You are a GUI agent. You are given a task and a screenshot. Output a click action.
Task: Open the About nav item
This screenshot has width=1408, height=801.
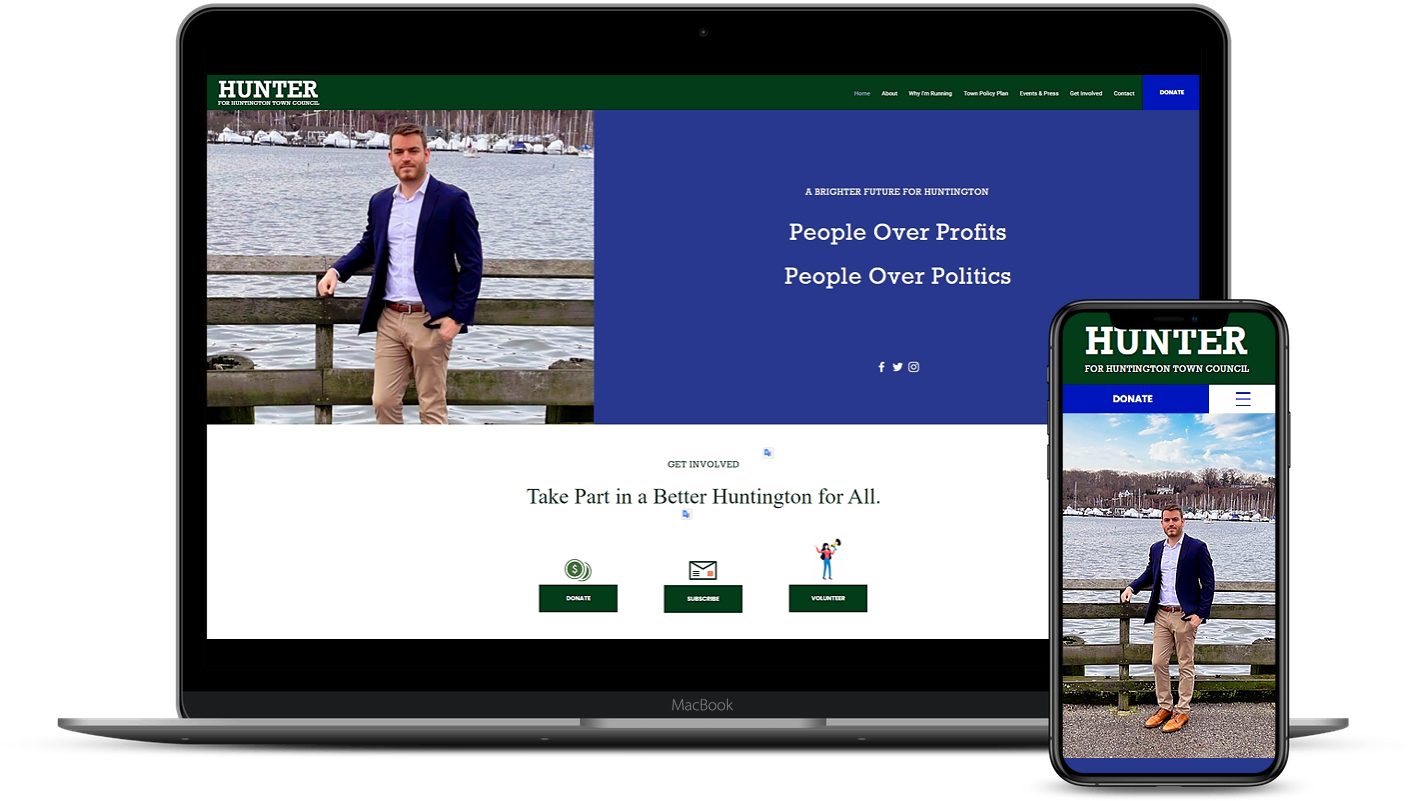(x=889, y=93)
